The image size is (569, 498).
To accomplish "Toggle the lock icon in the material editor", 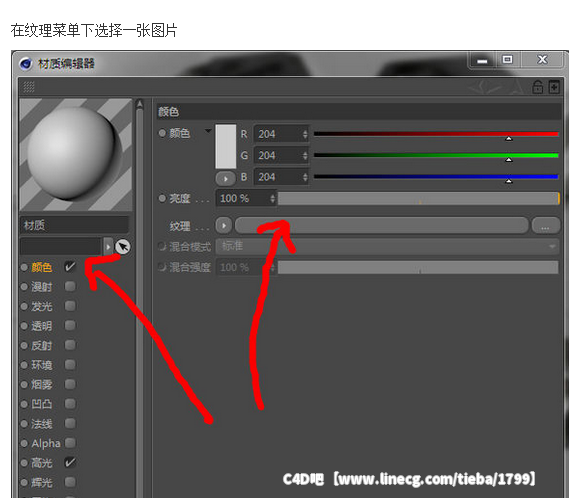I will [538, 87].
